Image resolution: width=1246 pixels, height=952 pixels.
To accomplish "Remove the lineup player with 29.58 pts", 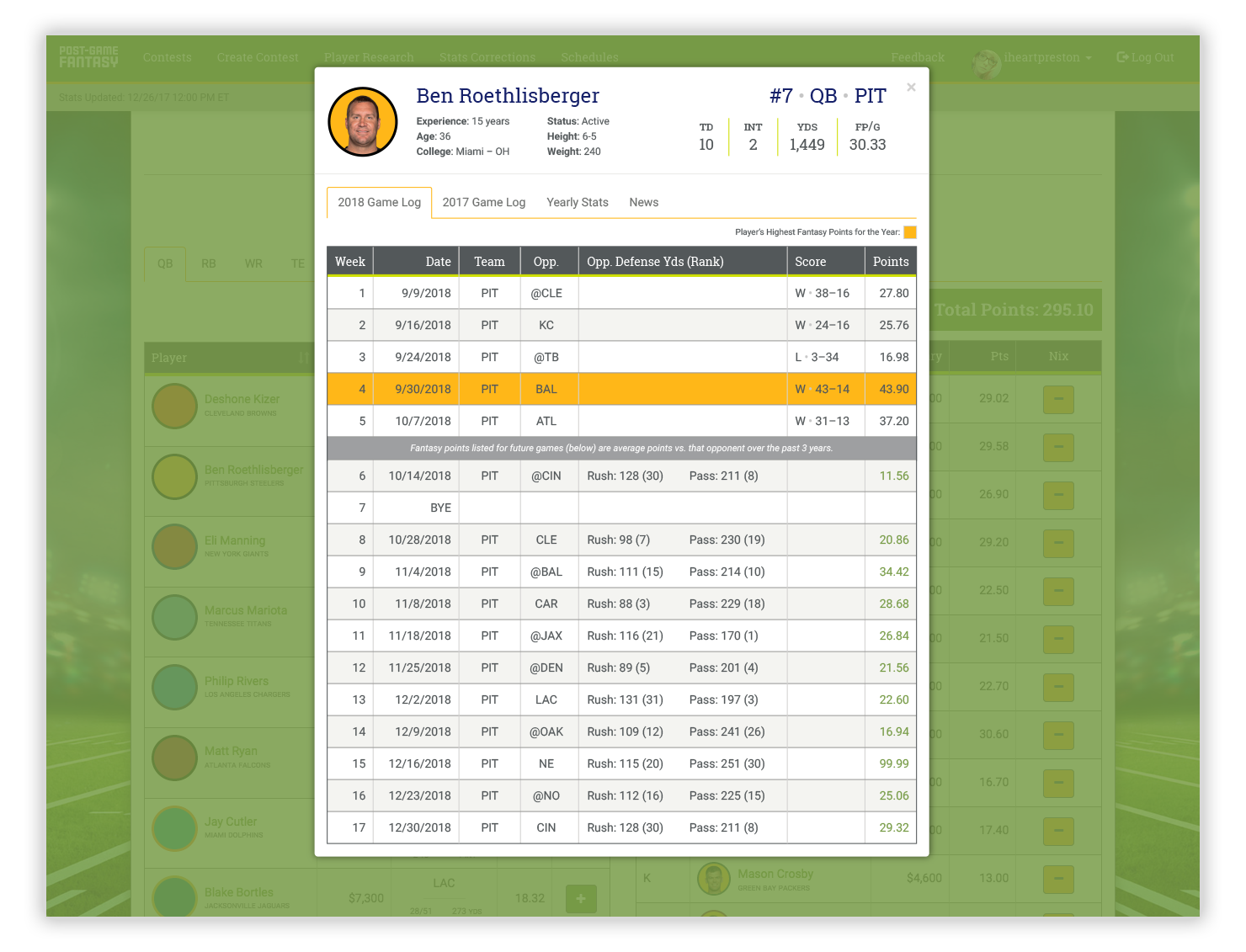I will (1058, 447).
